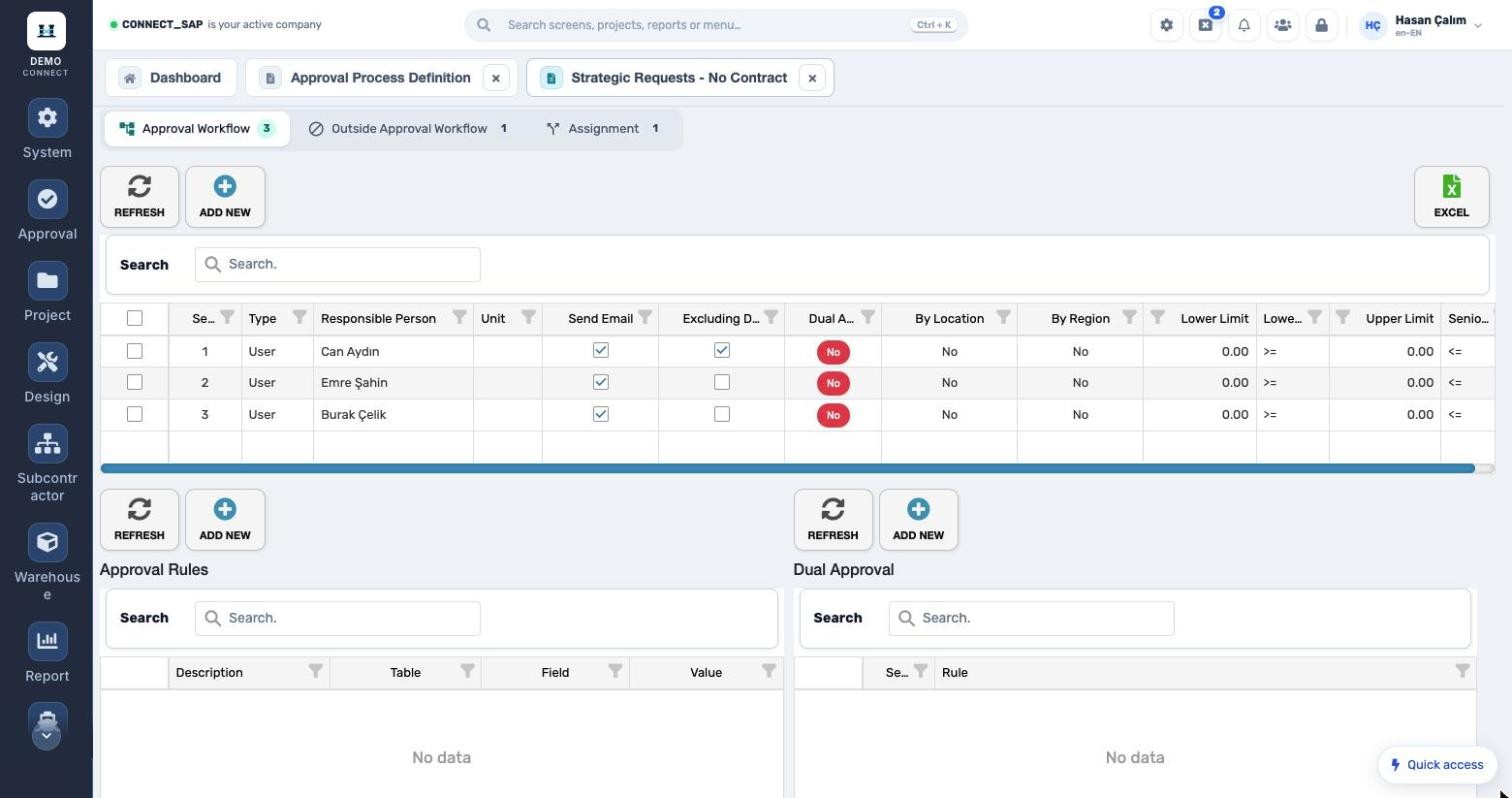This screenshot has height=798, width=1512.
Task: Open the Approval module in sidebar
Action: 47,211
